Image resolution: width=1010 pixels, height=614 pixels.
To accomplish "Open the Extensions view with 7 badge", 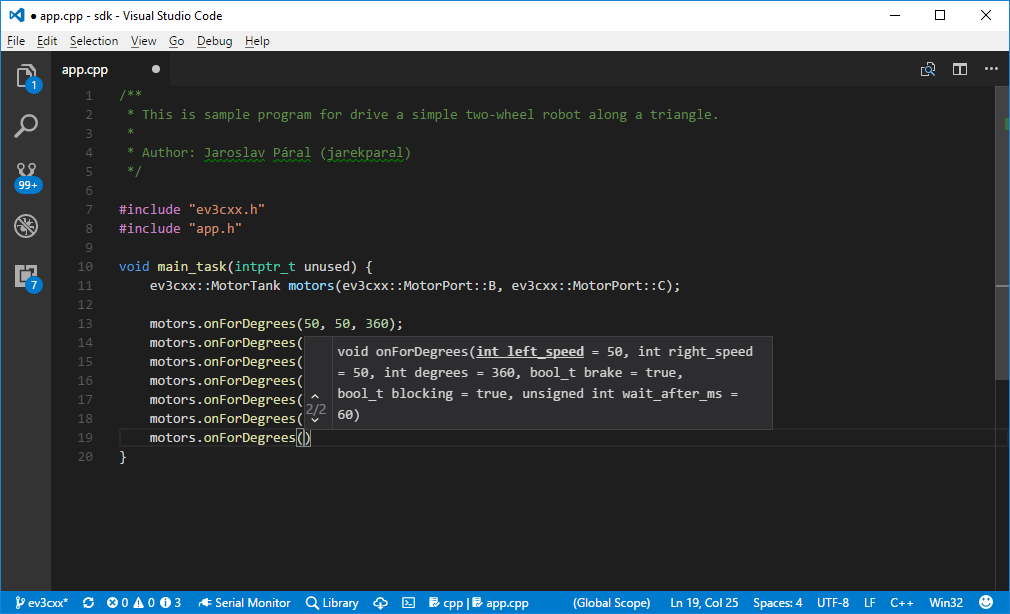I will click(27, 278).
